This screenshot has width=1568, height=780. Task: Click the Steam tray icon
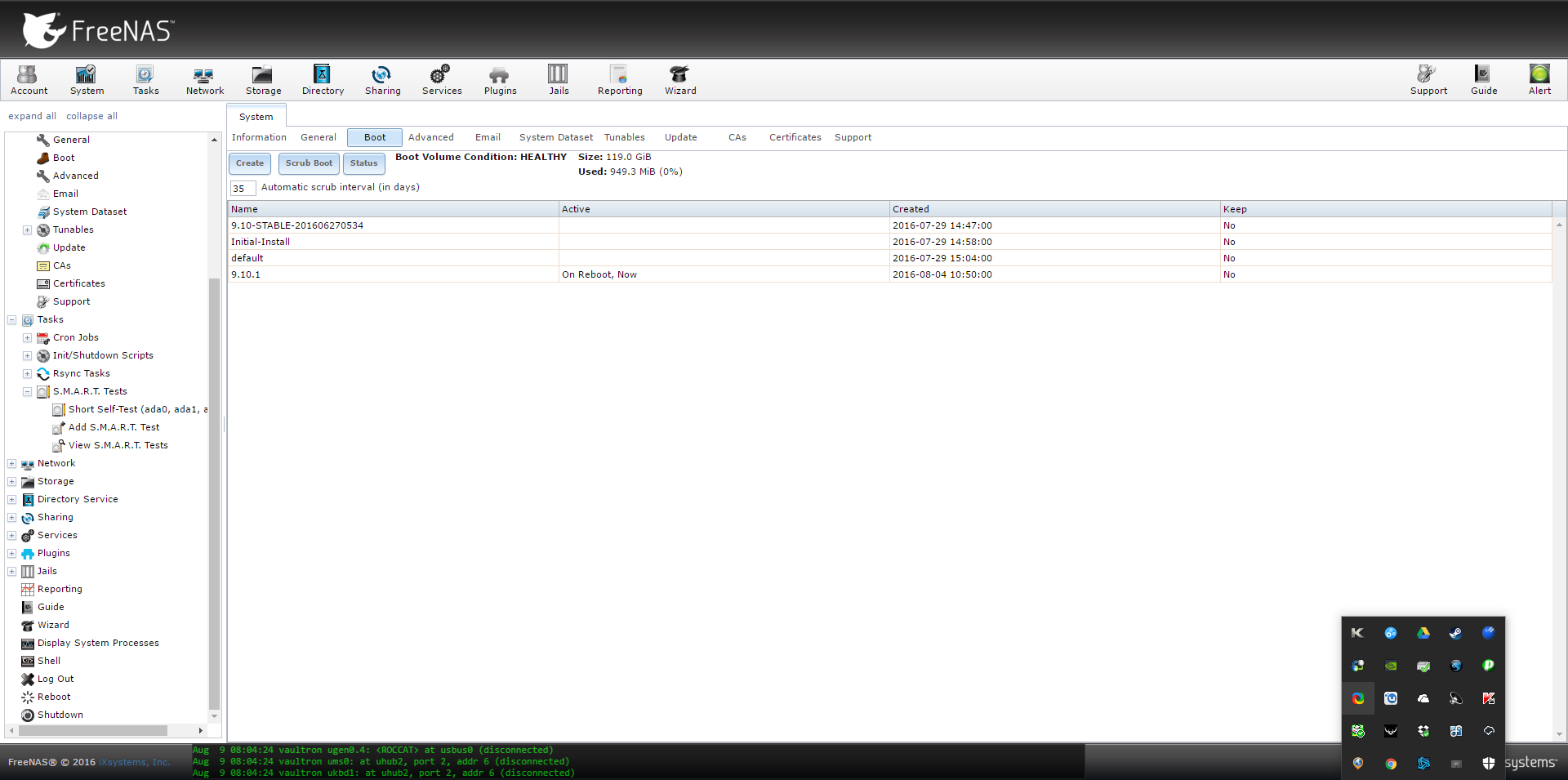point(1456,633)
